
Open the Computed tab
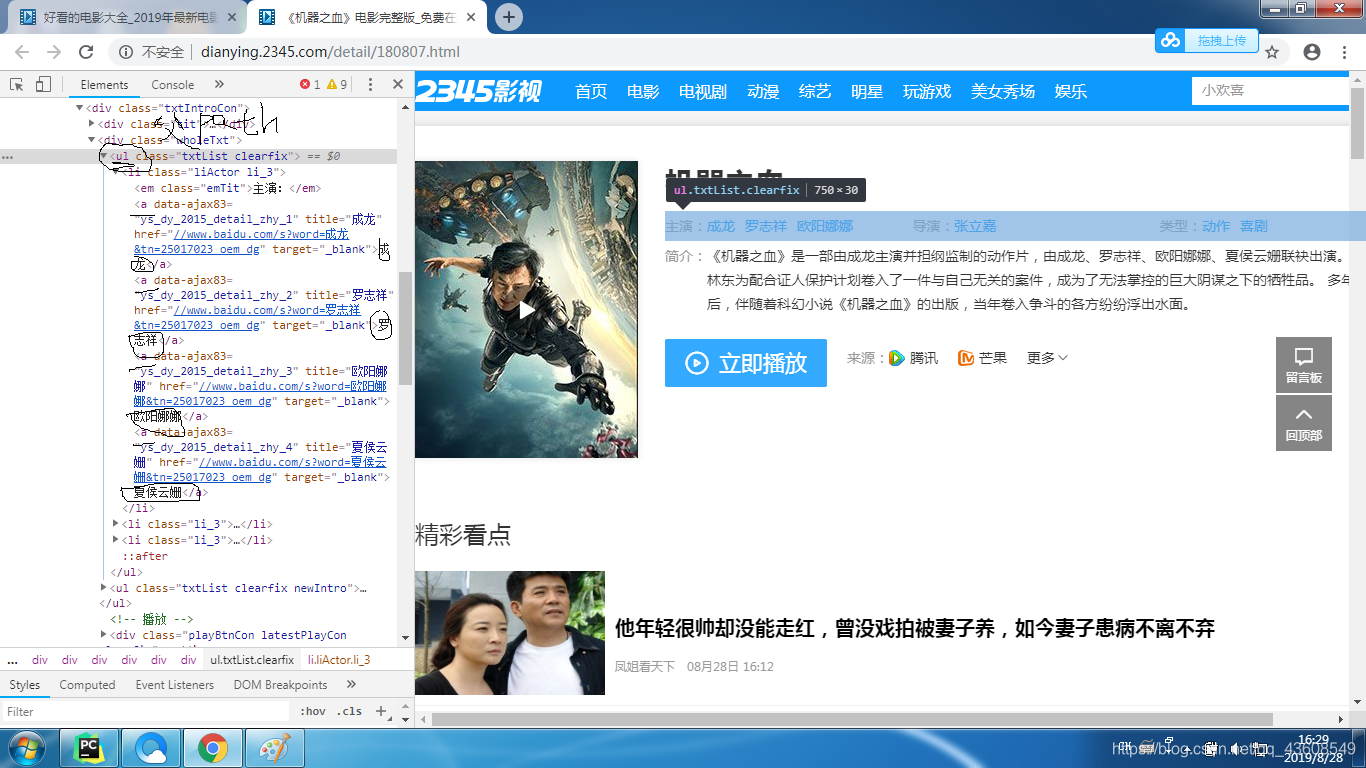click(87, 685)
